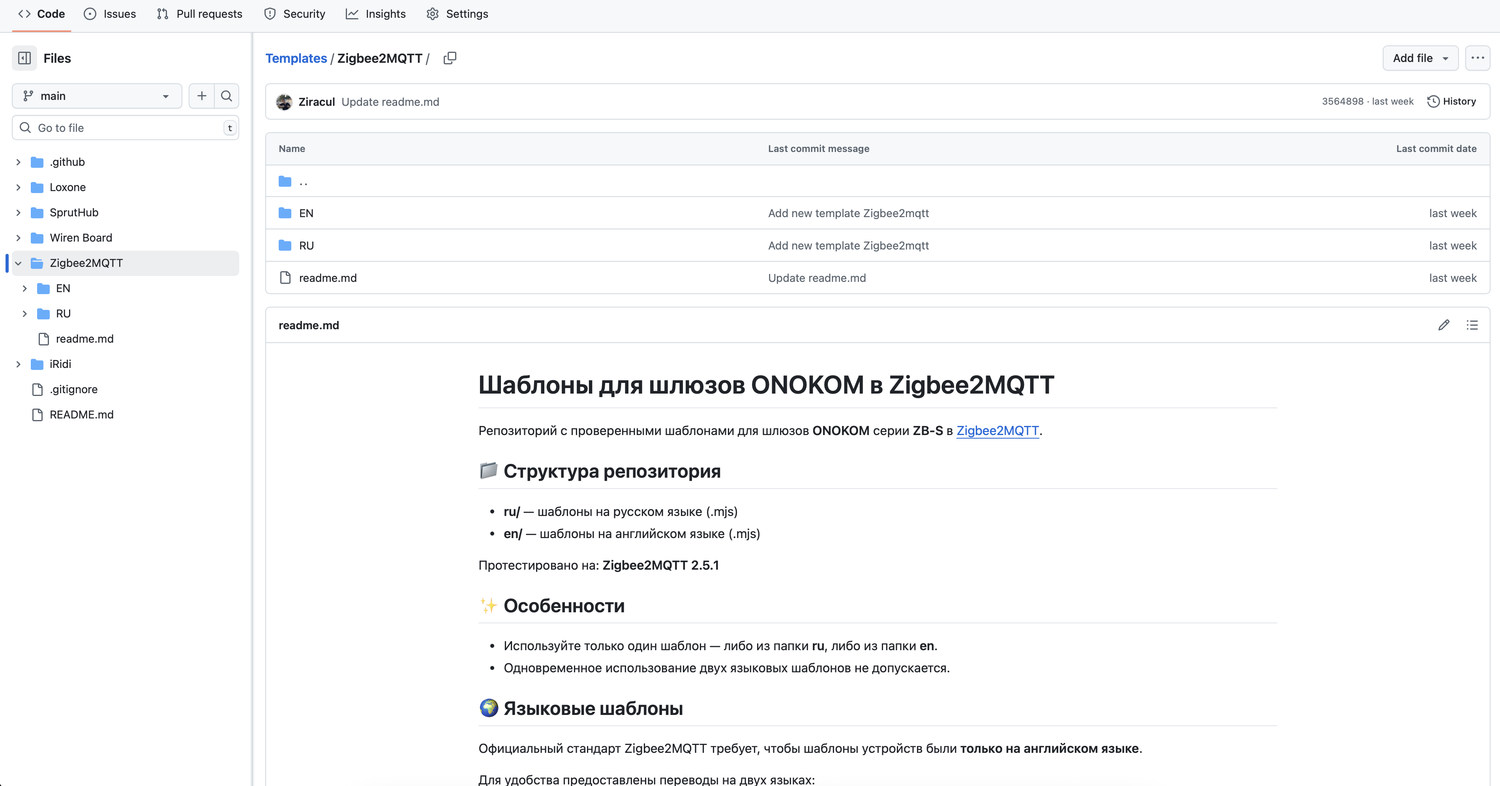
Task: Expand the Loxone folder
Action: (x=18, y=187)
